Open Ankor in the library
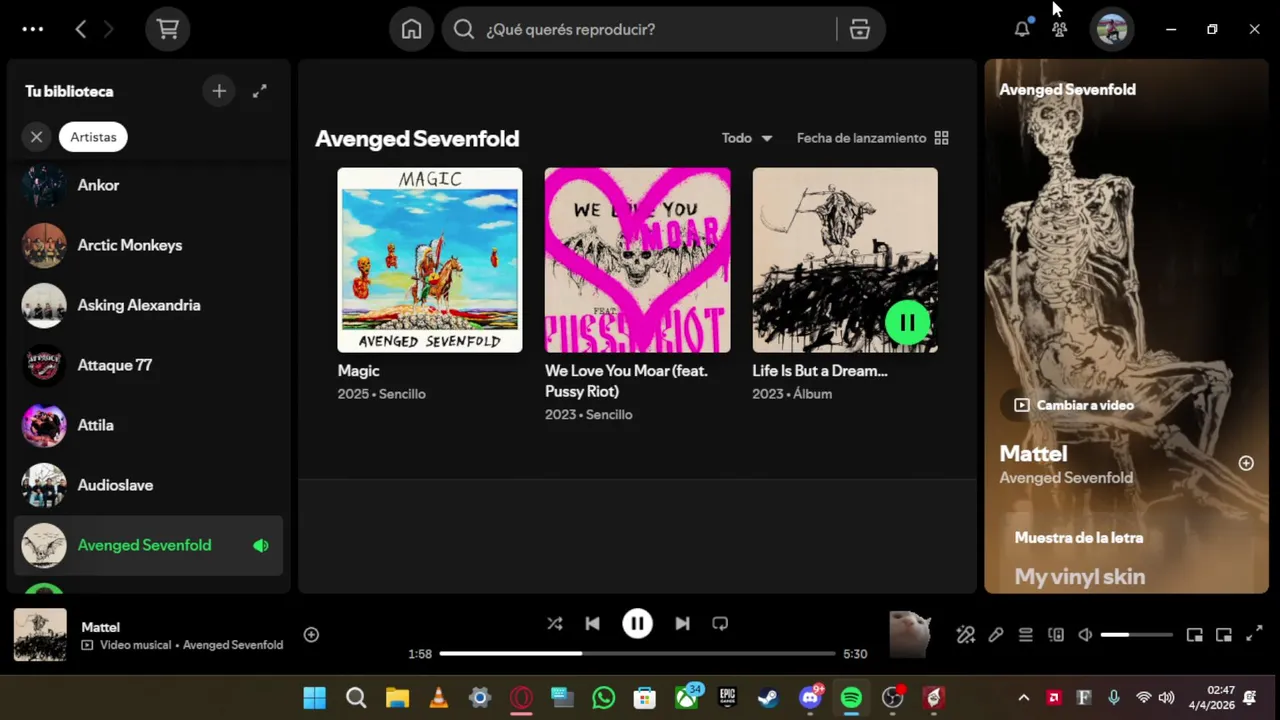The width and height of the screenshot is (1280, 720). [x=148, y=185]
